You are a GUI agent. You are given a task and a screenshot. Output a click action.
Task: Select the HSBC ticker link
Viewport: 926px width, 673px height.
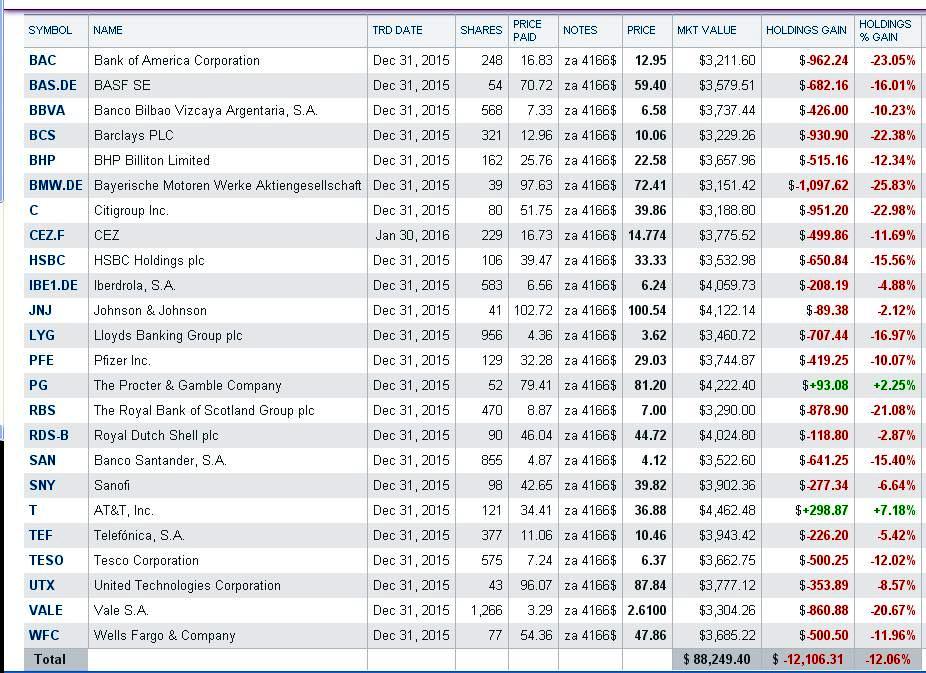[47, 260]
